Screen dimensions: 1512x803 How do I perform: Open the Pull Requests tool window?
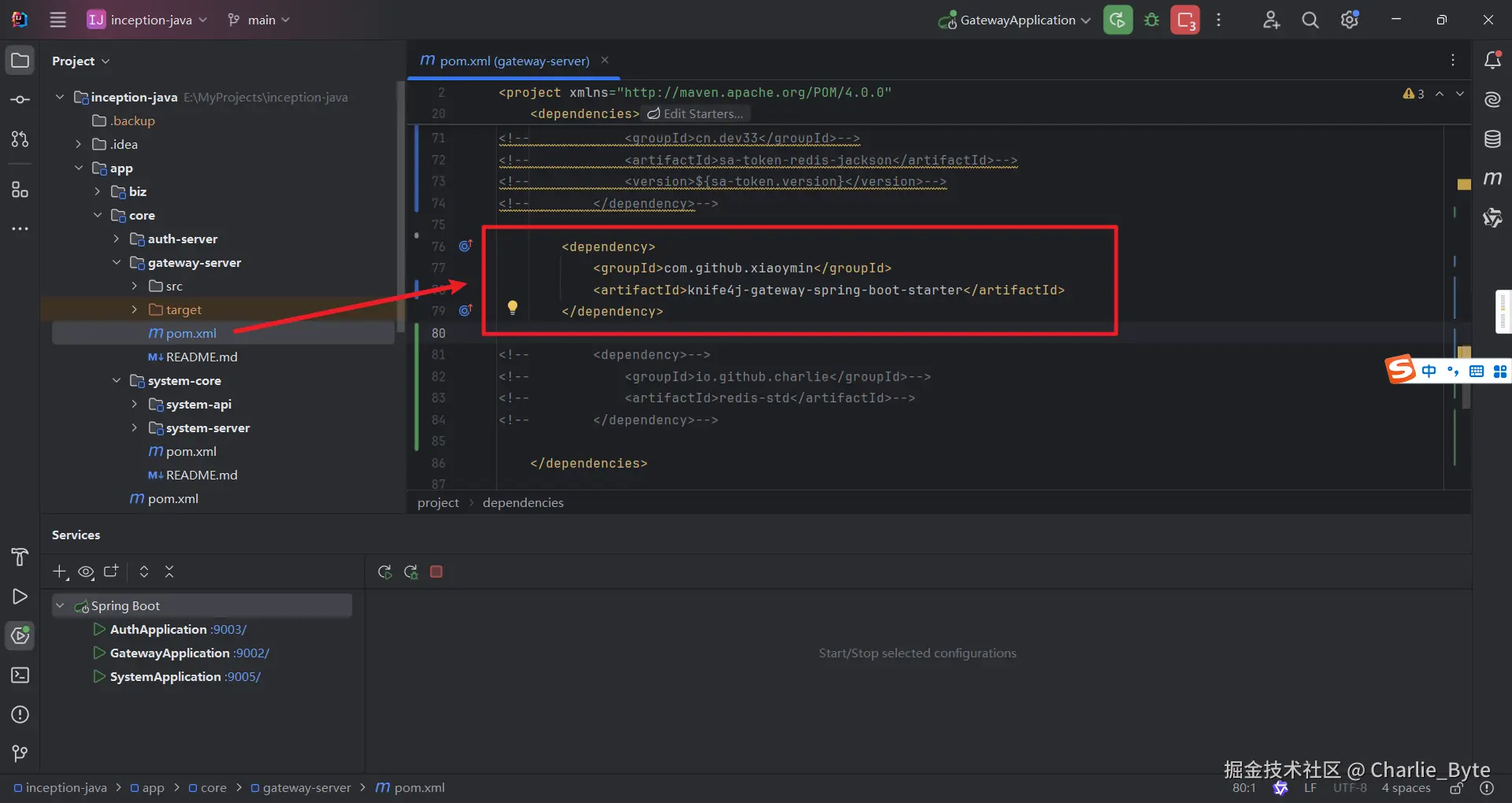(x=20, y=139)
